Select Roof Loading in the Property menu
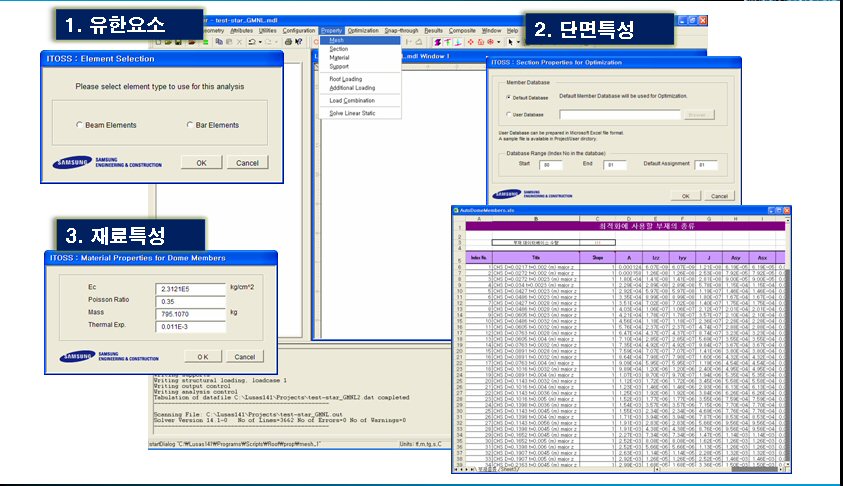The height and width of the screenshot is (486, 843). (345, 78)
